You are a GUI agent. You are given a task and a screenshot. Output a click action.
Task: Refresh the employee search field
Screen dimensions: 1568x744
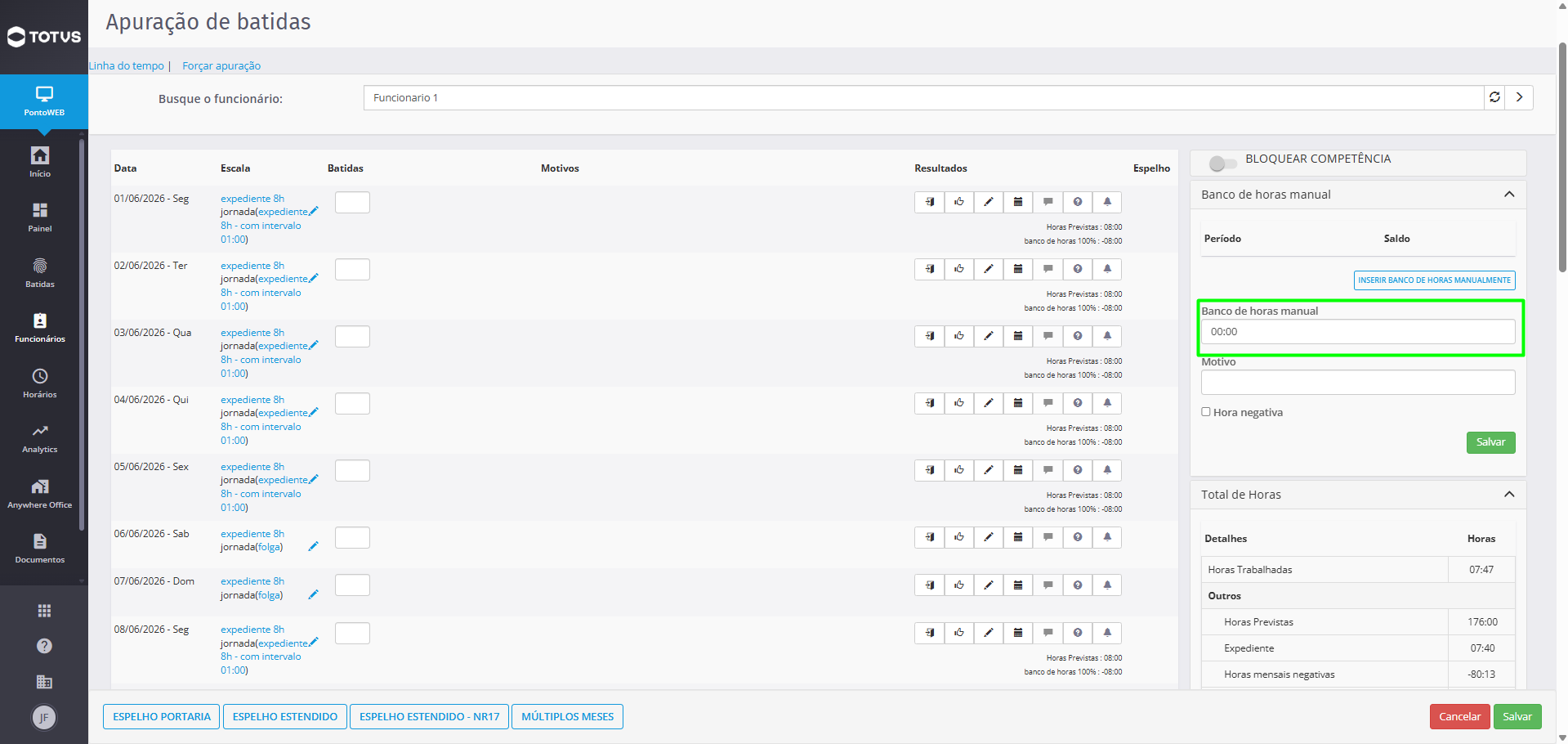pyautogui.click(x=1494, y=97)
